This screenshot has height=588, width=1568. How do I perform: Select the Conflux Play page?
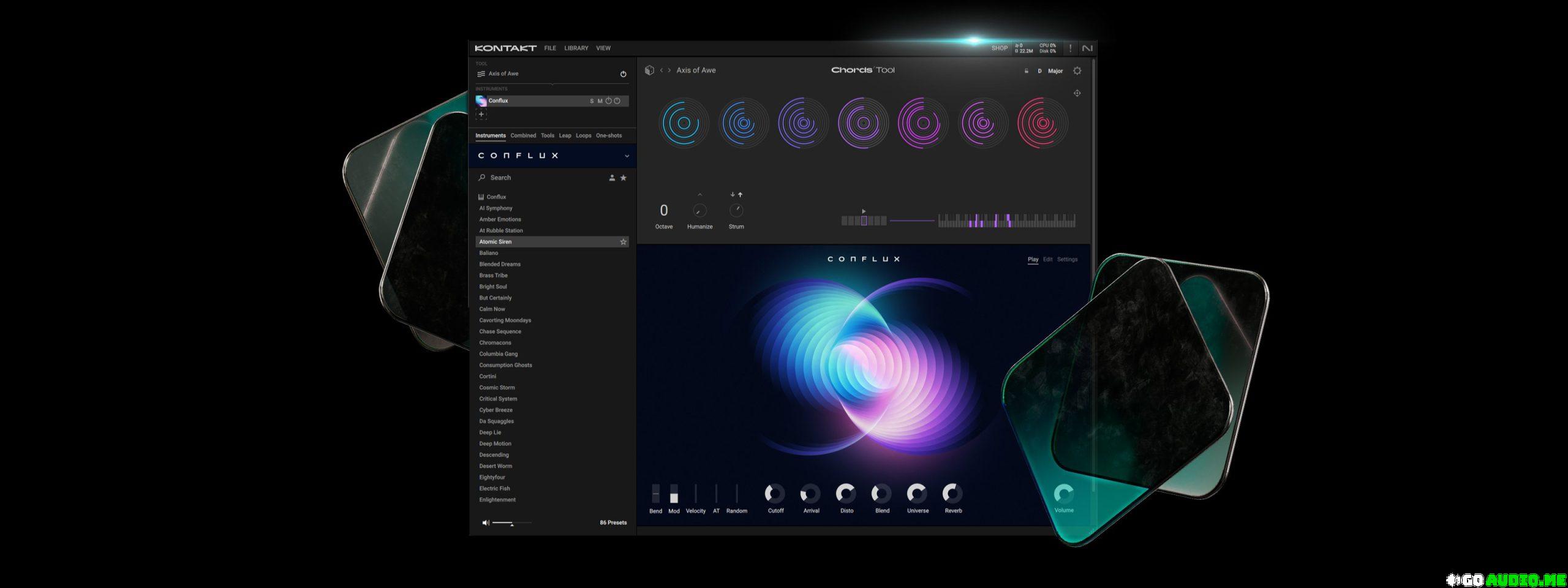click(1033, 259)
